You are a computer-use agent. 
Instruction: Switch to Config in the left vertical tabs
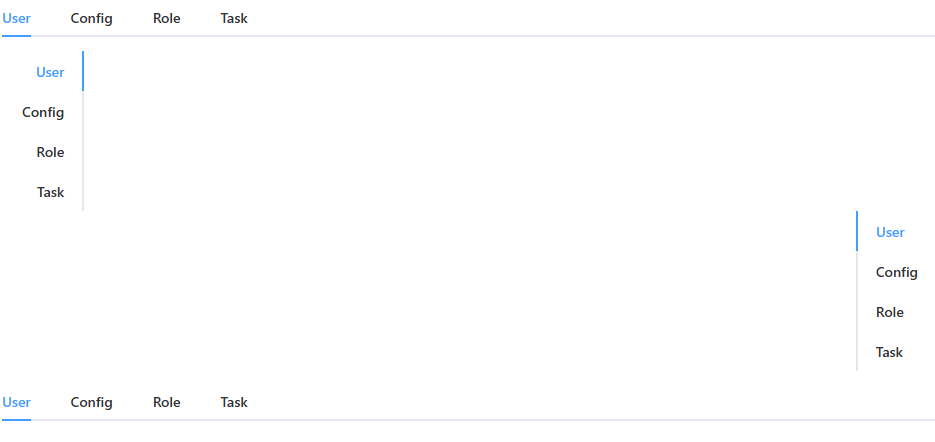43,112
